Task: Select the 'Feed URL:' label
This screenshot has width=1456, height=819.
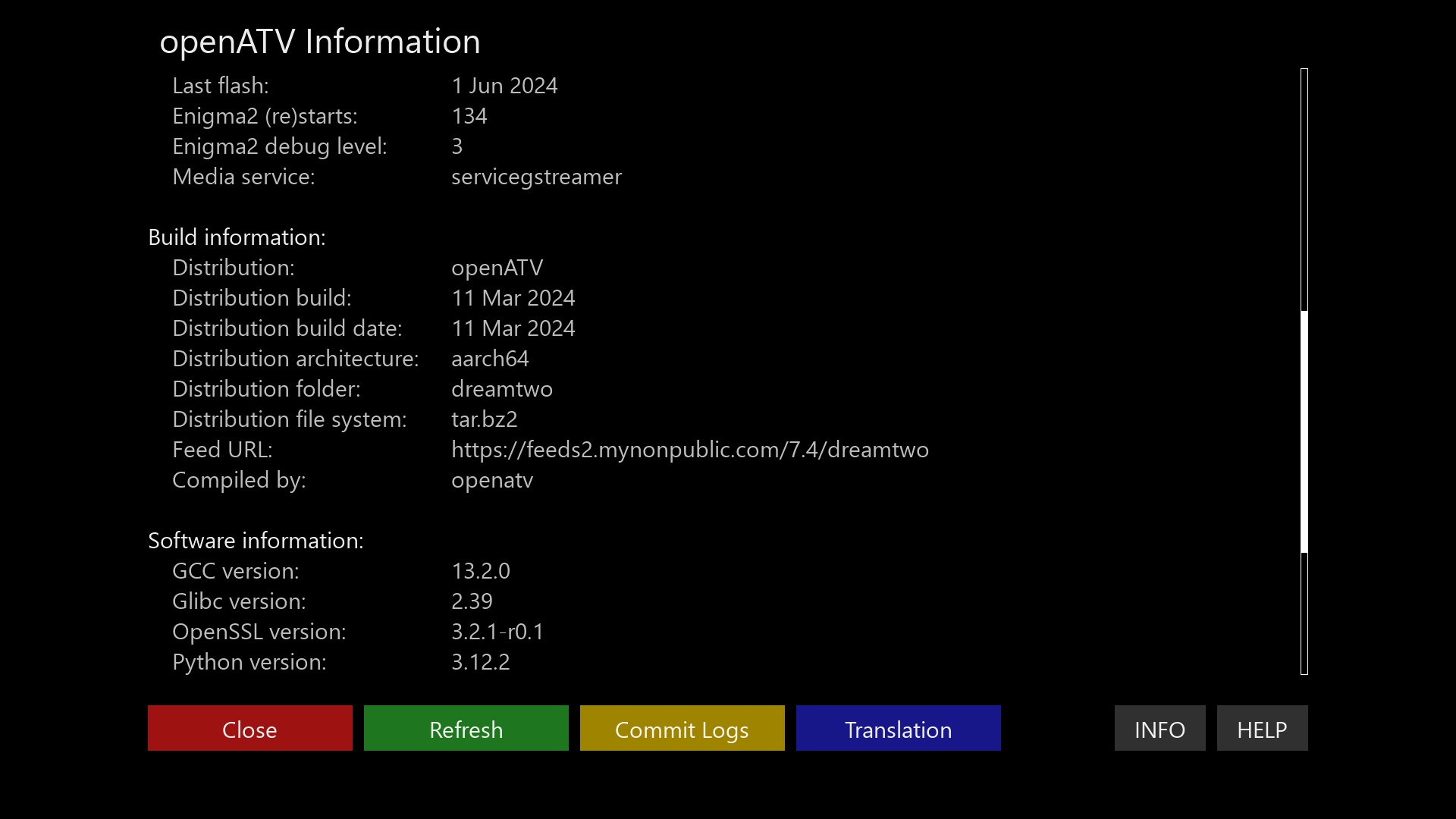Action: point(222,450)
